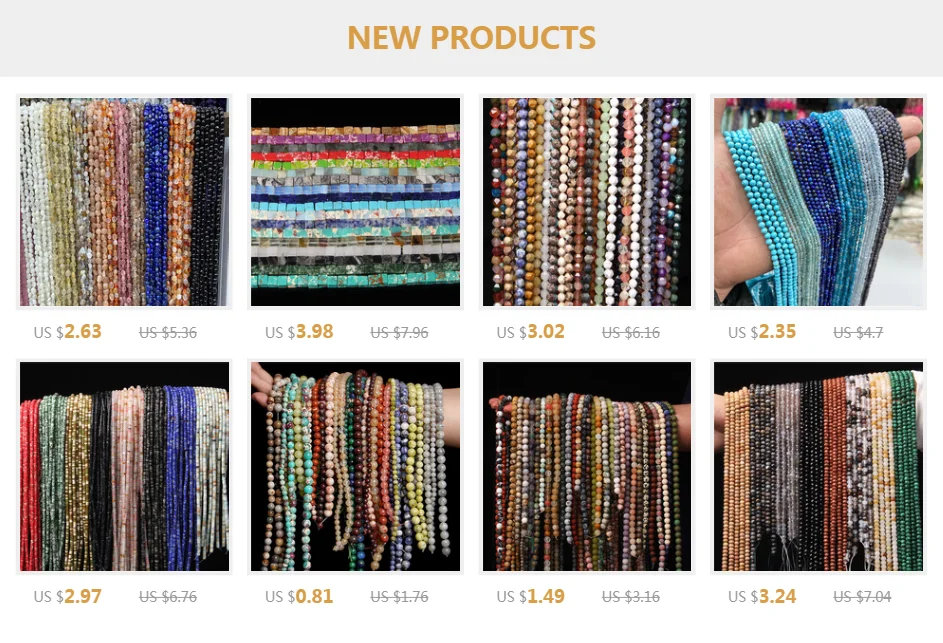The height and width of the screenshot is (643, 943).
Task: Click the crossed-out US $7.04 original price
Action: pyautogui.click(x=862, y=597)
